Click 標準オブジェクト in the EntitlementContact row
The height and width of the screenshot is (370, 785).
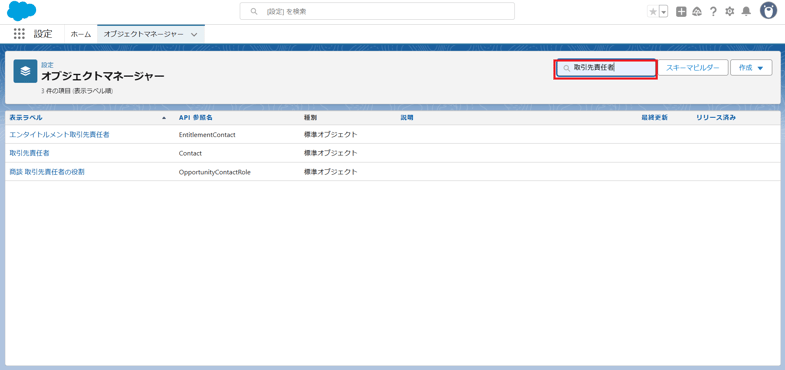coord(330,134)
